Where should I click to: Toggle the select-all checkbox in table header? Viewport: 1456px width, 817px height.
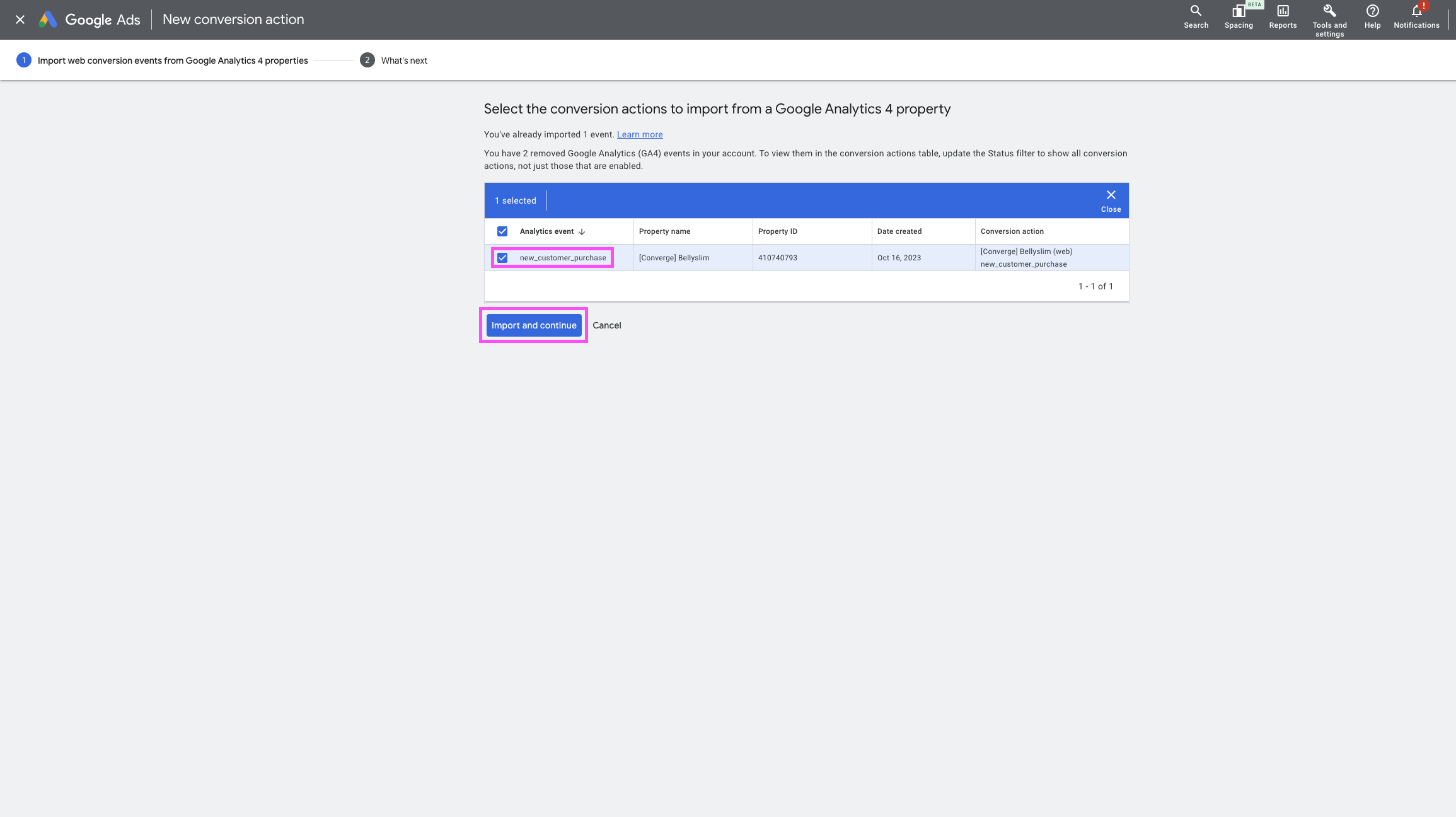[502, 231]
